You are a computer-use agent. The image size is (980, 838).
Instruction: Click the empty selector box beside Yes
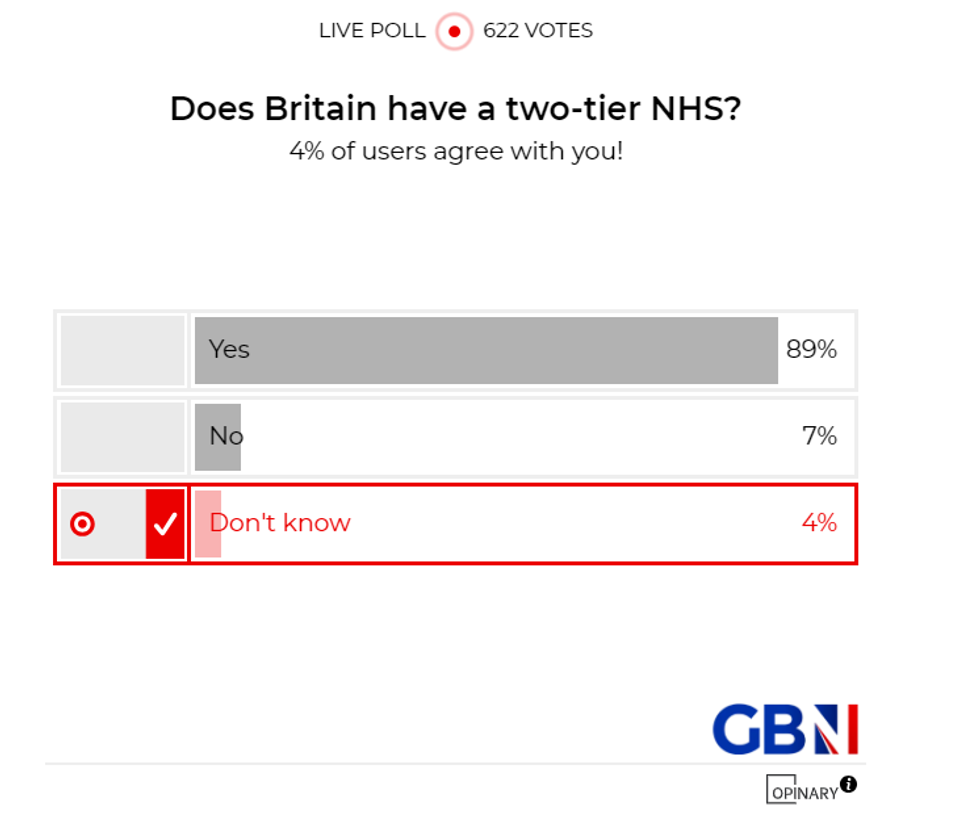tap(121, 350)
